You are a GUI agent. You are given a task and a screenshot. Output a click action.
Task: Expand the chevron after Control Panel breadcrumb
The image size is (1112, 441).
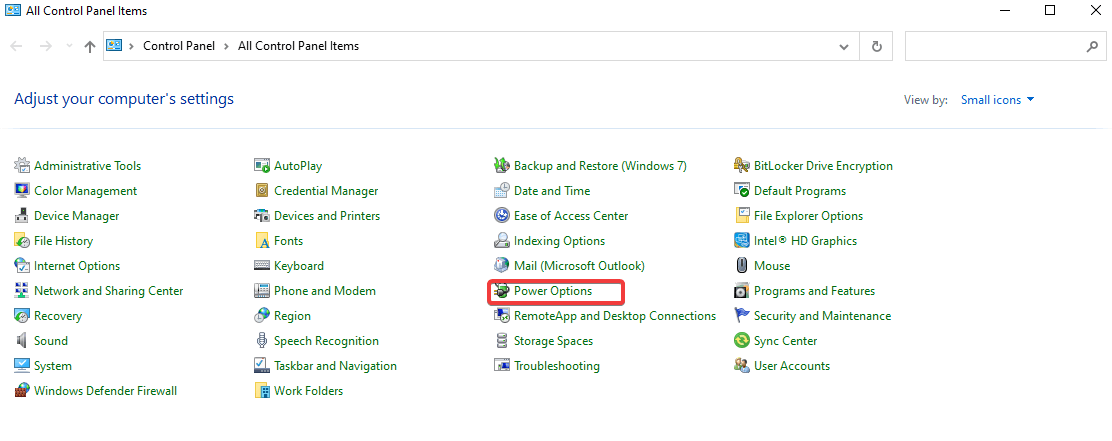tap(226, 46)
